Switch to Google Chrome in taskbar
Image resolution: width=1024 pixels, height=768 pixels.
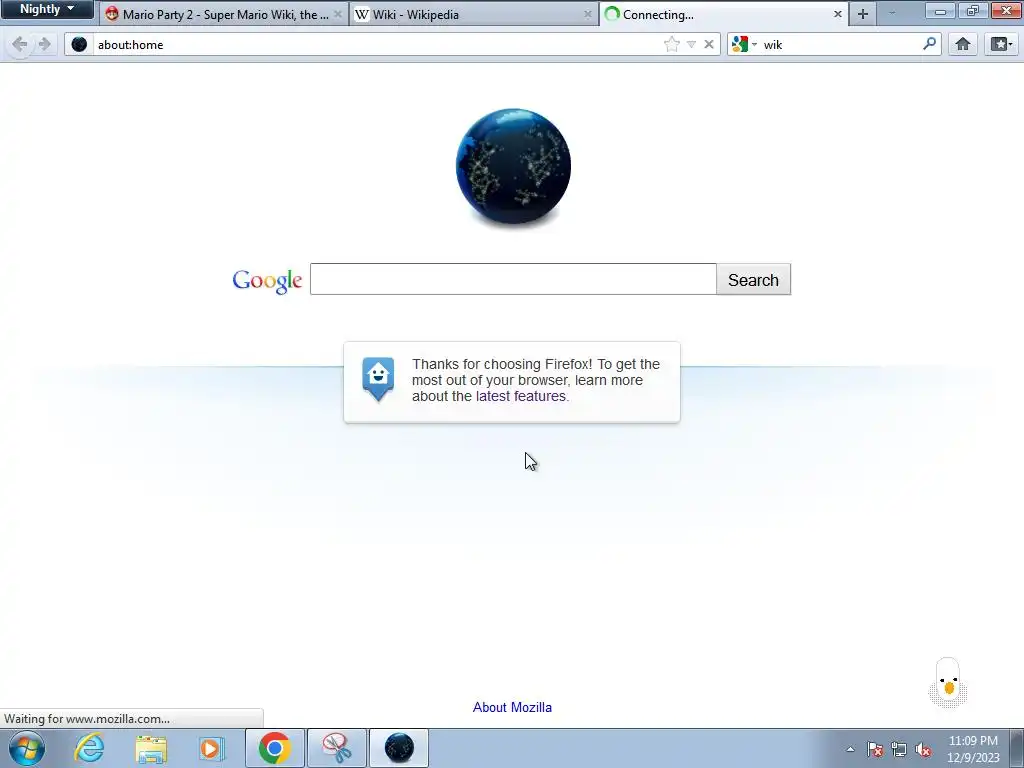[x=274, y=748]
